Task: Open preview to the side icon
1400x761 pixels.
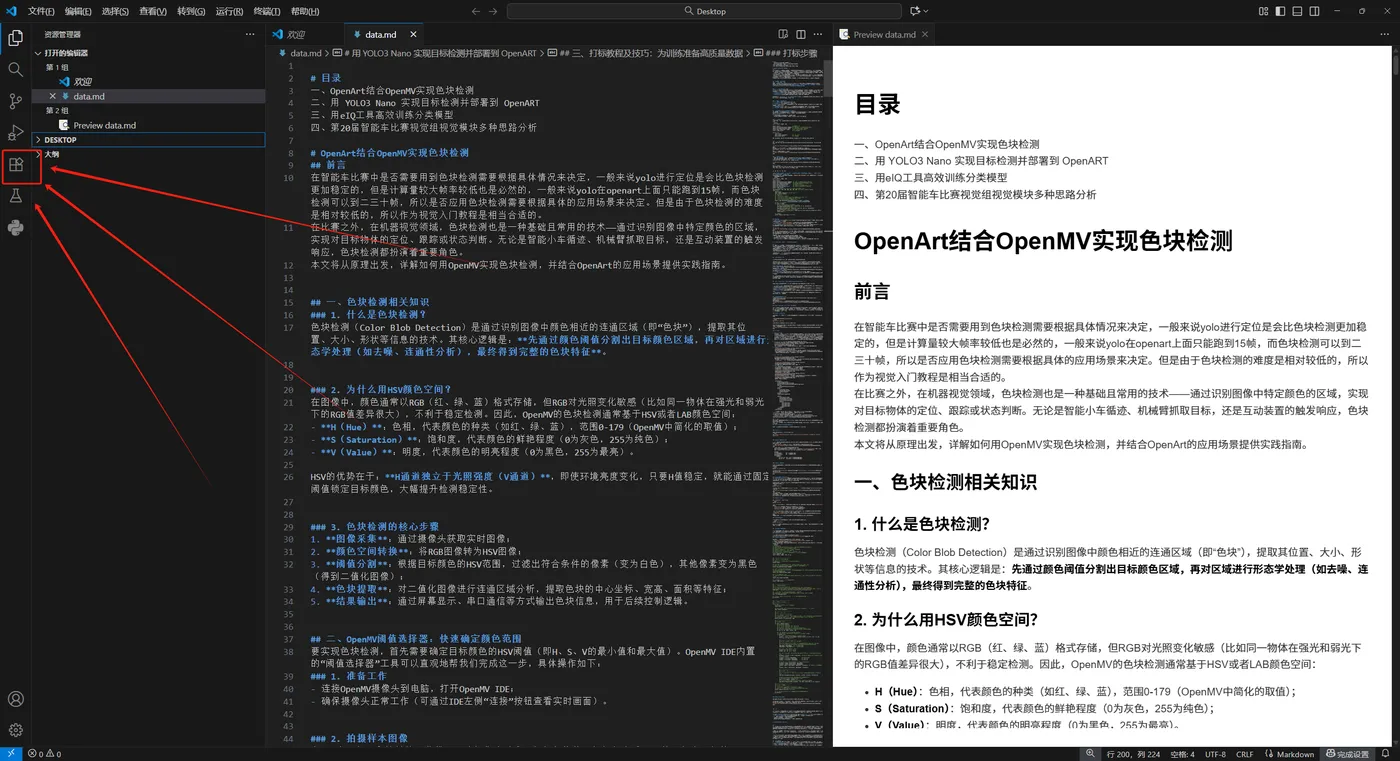Action: (x=784, y=34)
